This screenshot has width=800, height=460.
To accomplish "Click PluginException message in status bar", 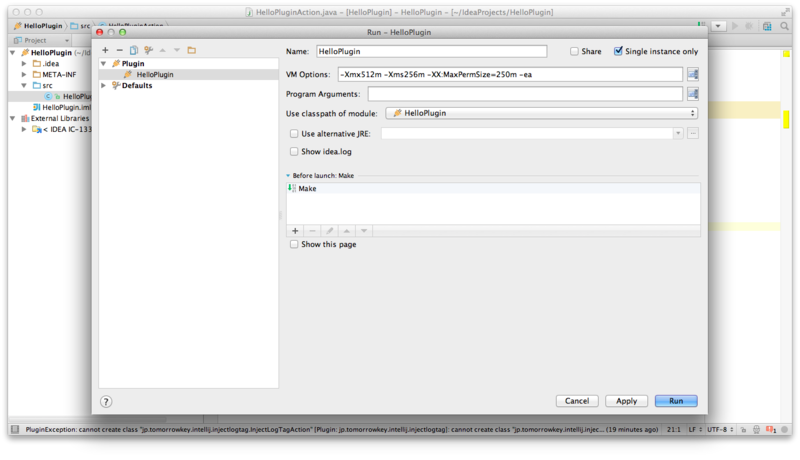I will 341,429.
